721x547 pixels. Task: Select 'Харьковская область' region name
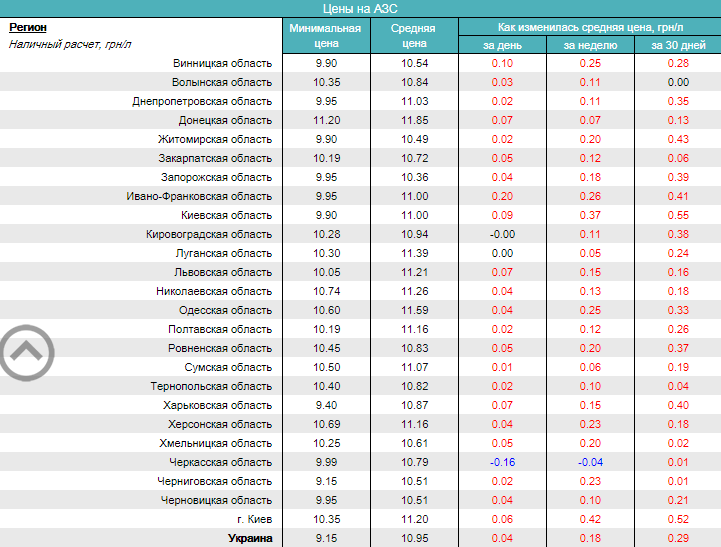(217, 405)
